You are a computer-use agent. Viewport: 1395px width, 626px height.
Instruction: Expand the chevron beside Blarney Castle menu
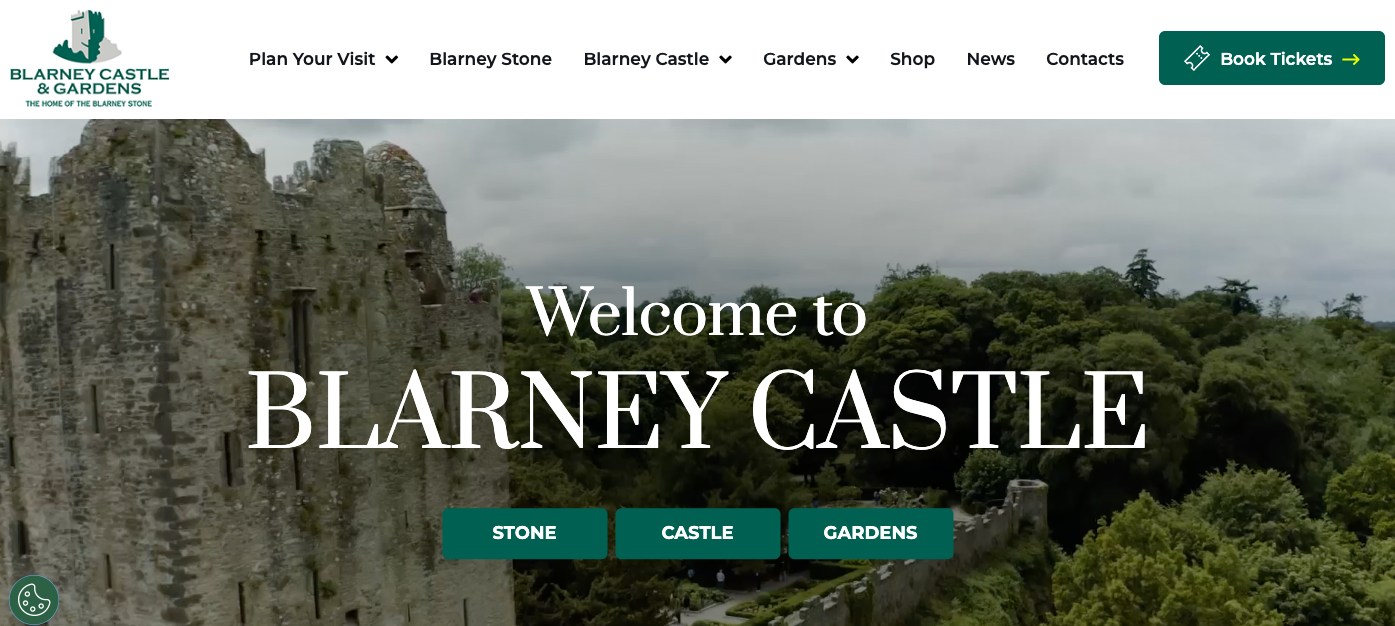point(725,60)
